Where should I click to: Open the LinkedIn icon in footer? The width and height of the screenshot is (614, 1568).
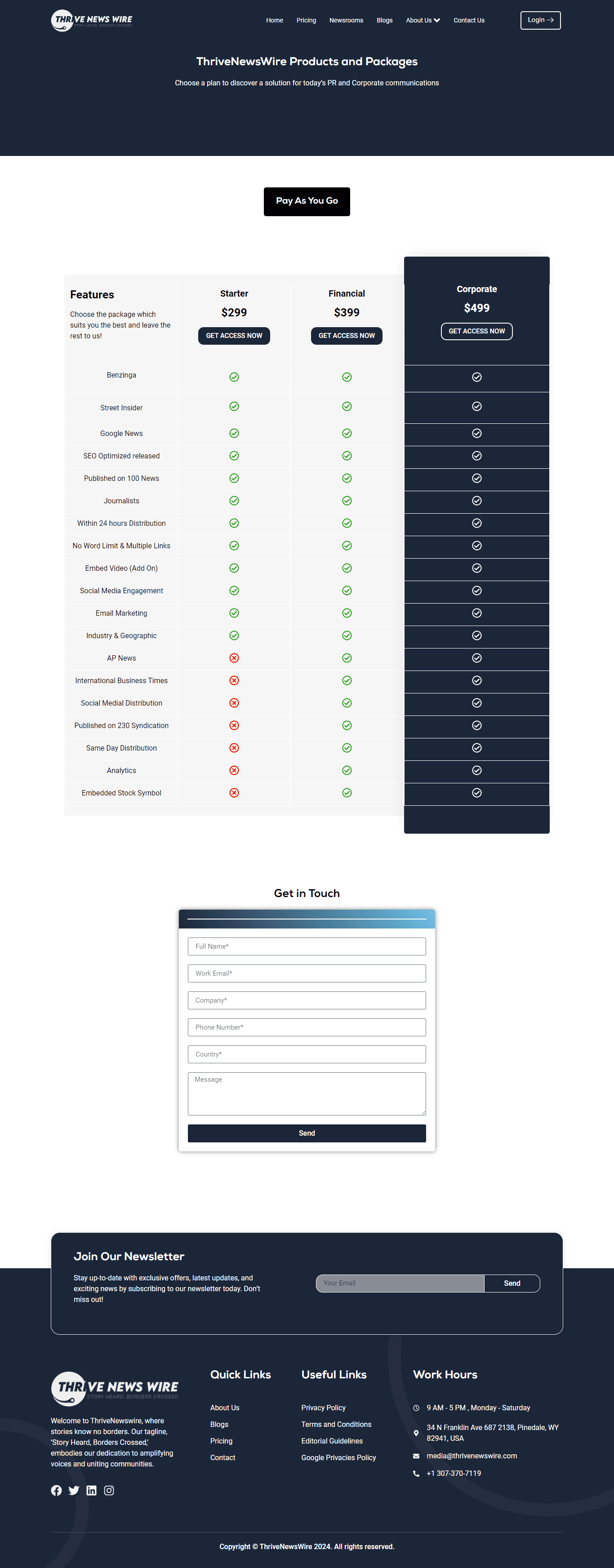pyautogui.click(x=91, y=1490)
